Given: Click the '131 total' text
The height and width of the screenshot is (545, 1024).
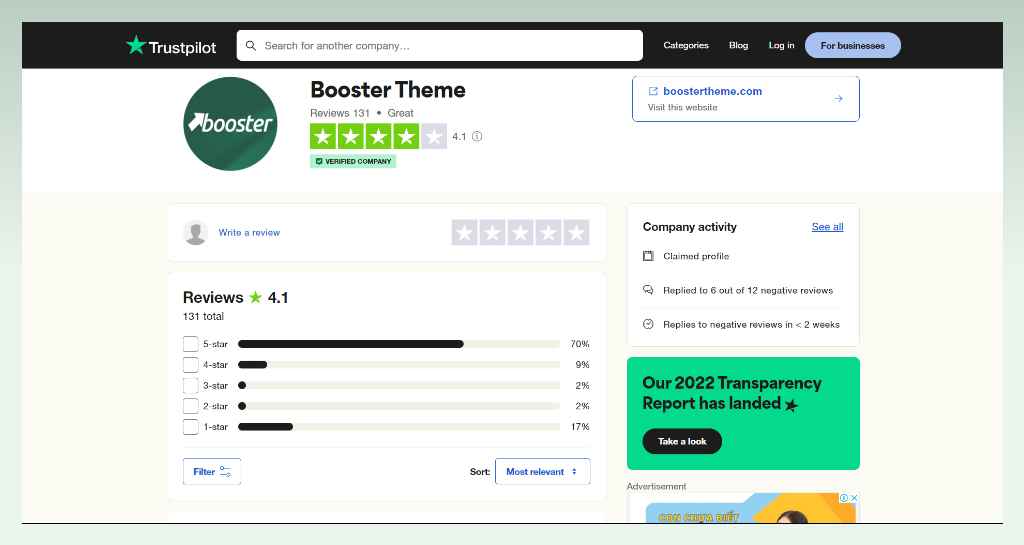Looking at the screenshot, I should click(203, 317).
